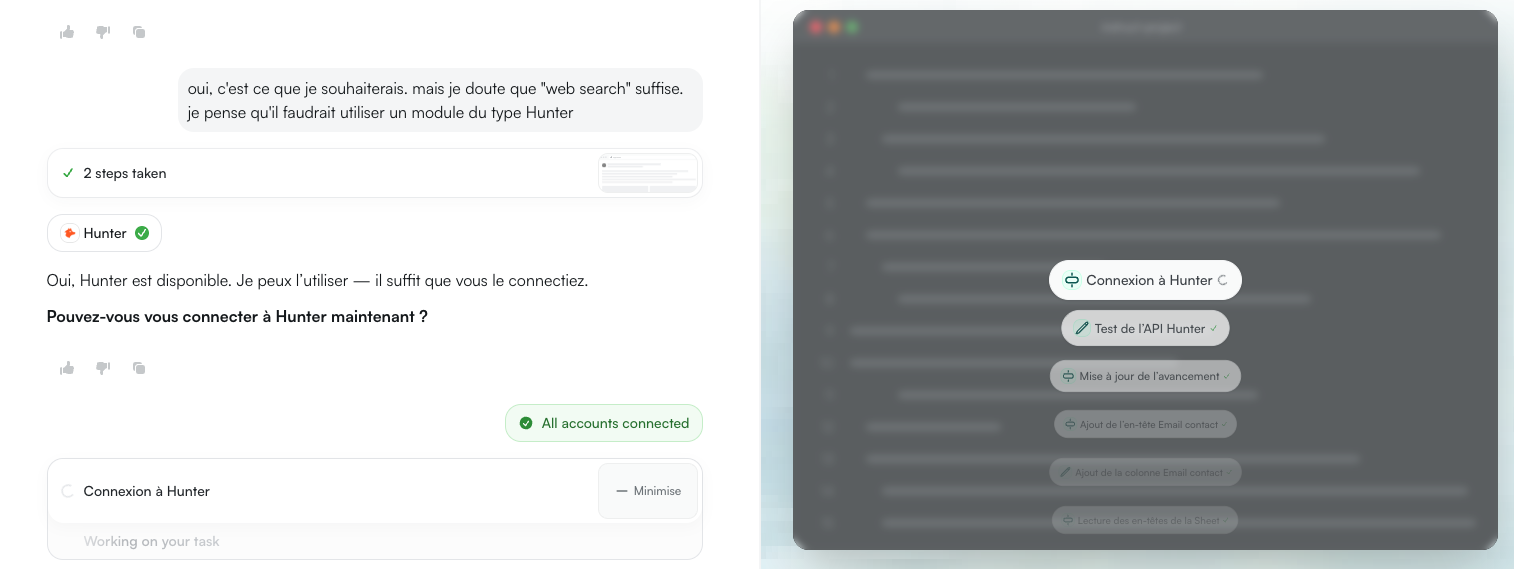Select the Connexion à Hunter step pill
This screenshot has height=569, width=1514.
[1145, 280]
